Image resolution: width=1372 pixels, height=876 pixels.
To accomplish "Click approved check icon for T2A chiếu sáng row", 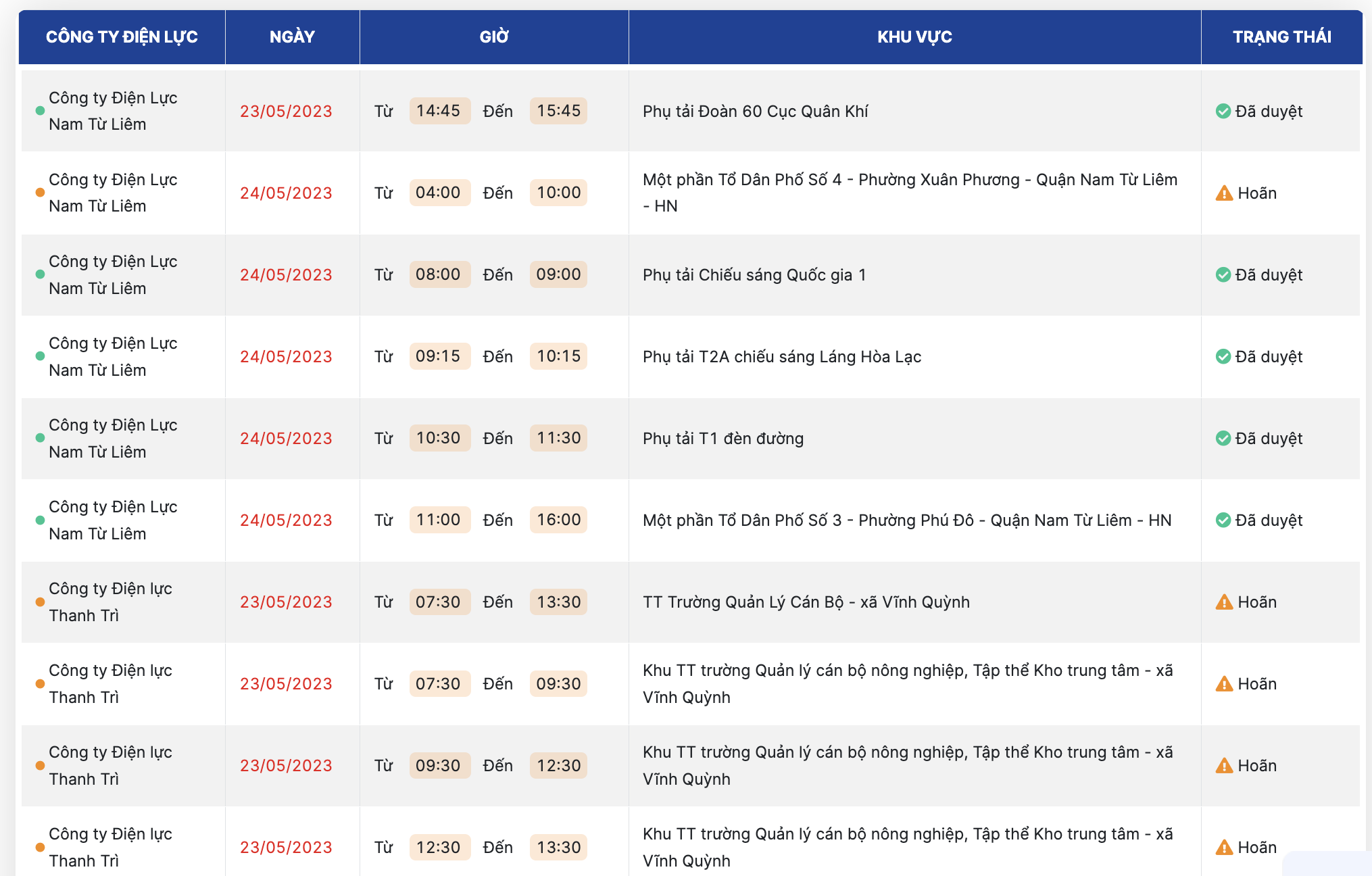I will [x=1223, y=356].
